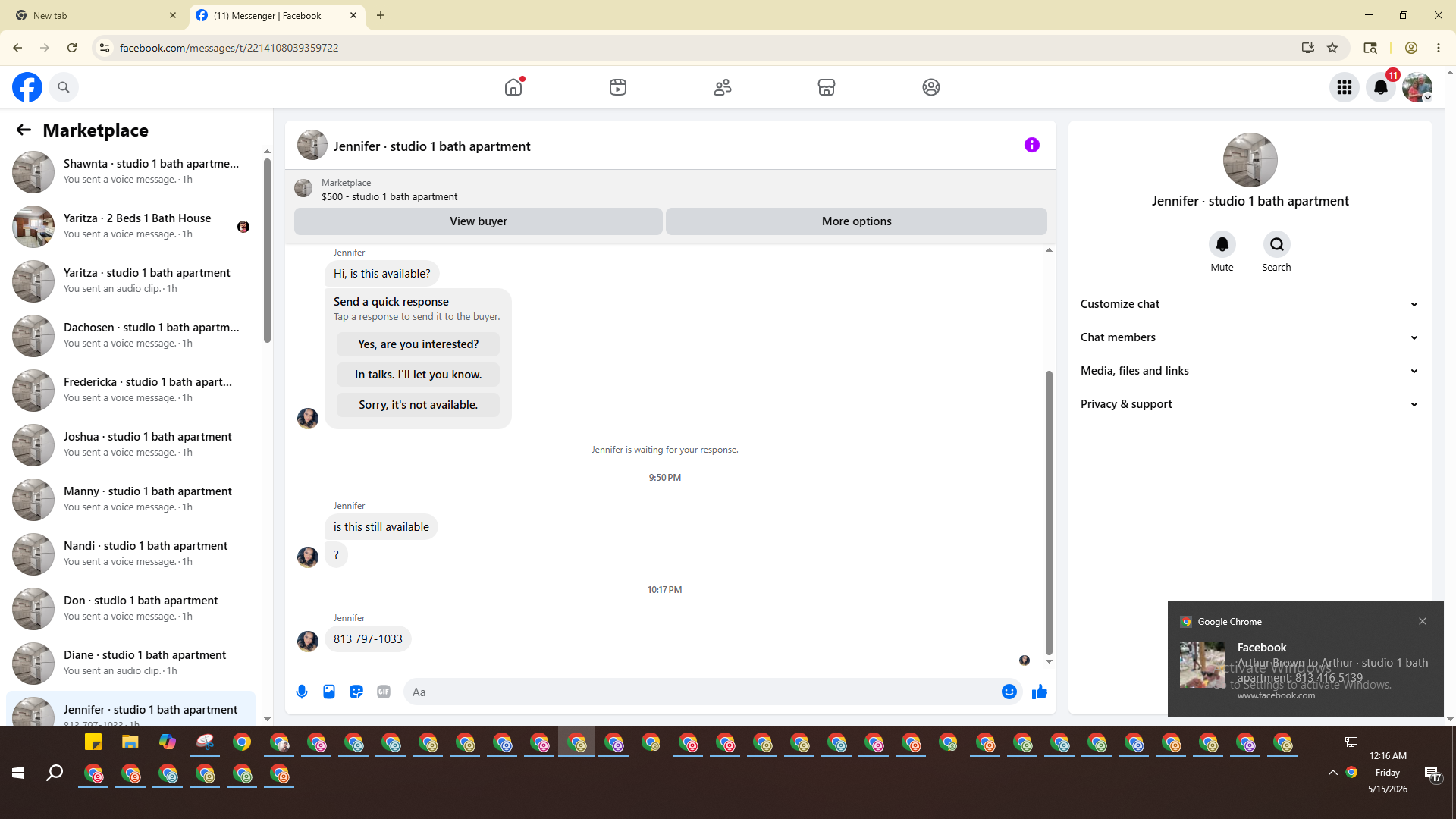Open Windows taskbar search
The width and height of the screenshot is (1456, 819).
55,773
